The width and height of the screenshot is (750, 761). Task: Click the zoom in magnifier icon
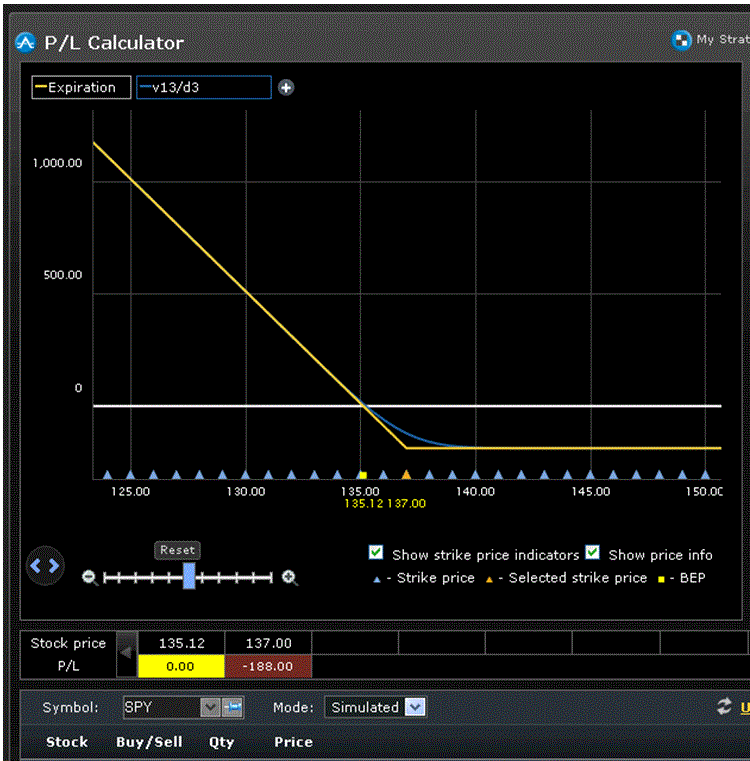tap(289, 578)
